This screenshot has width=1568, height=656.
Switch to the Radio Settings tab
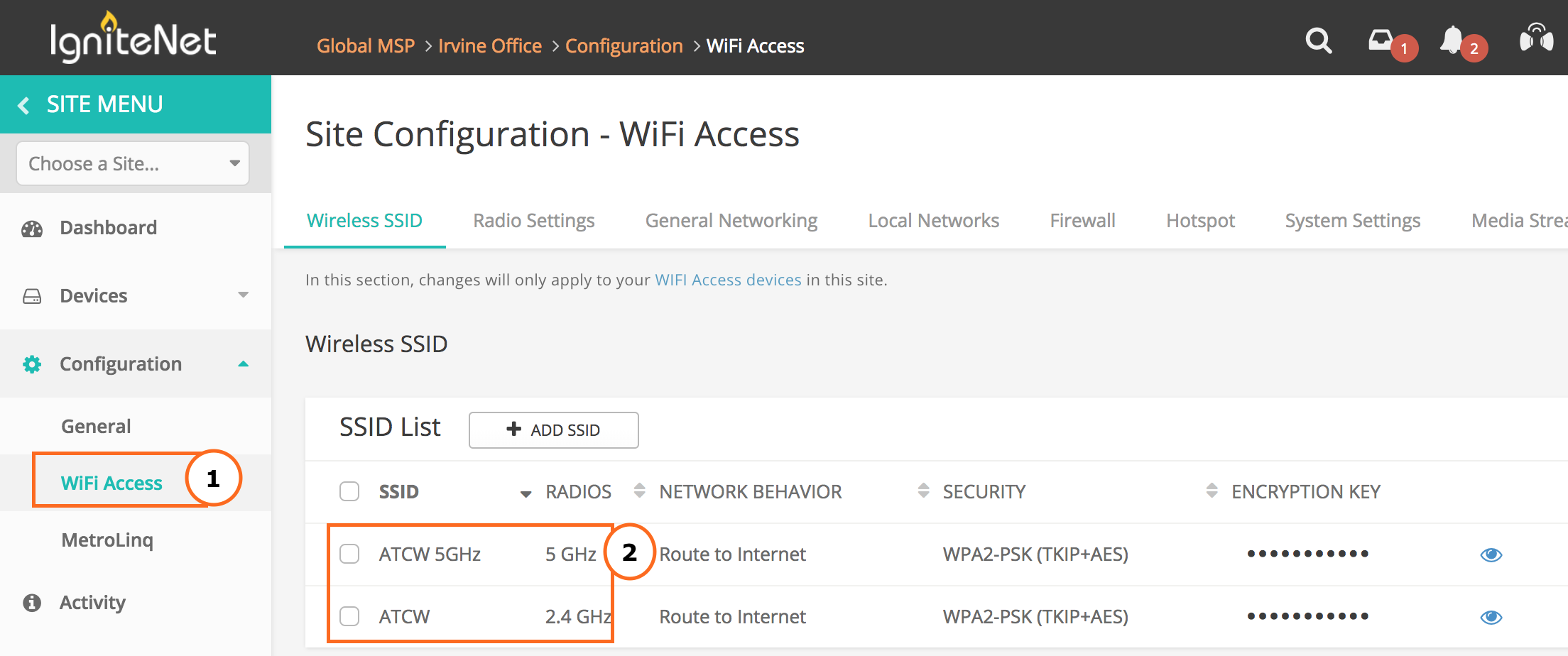pos(534,221)
